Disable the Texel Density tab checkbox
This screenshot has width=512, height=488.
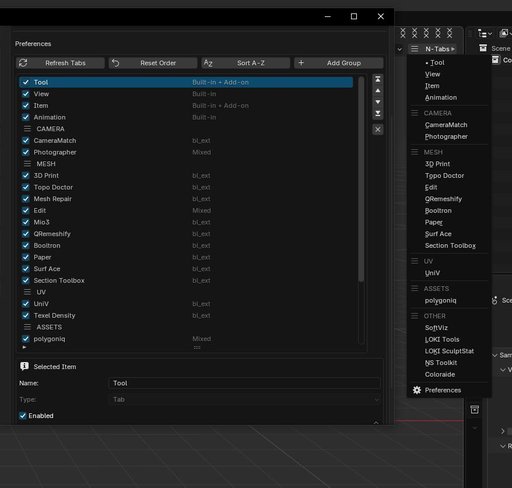pyautogui.click(x=26, y=315)
